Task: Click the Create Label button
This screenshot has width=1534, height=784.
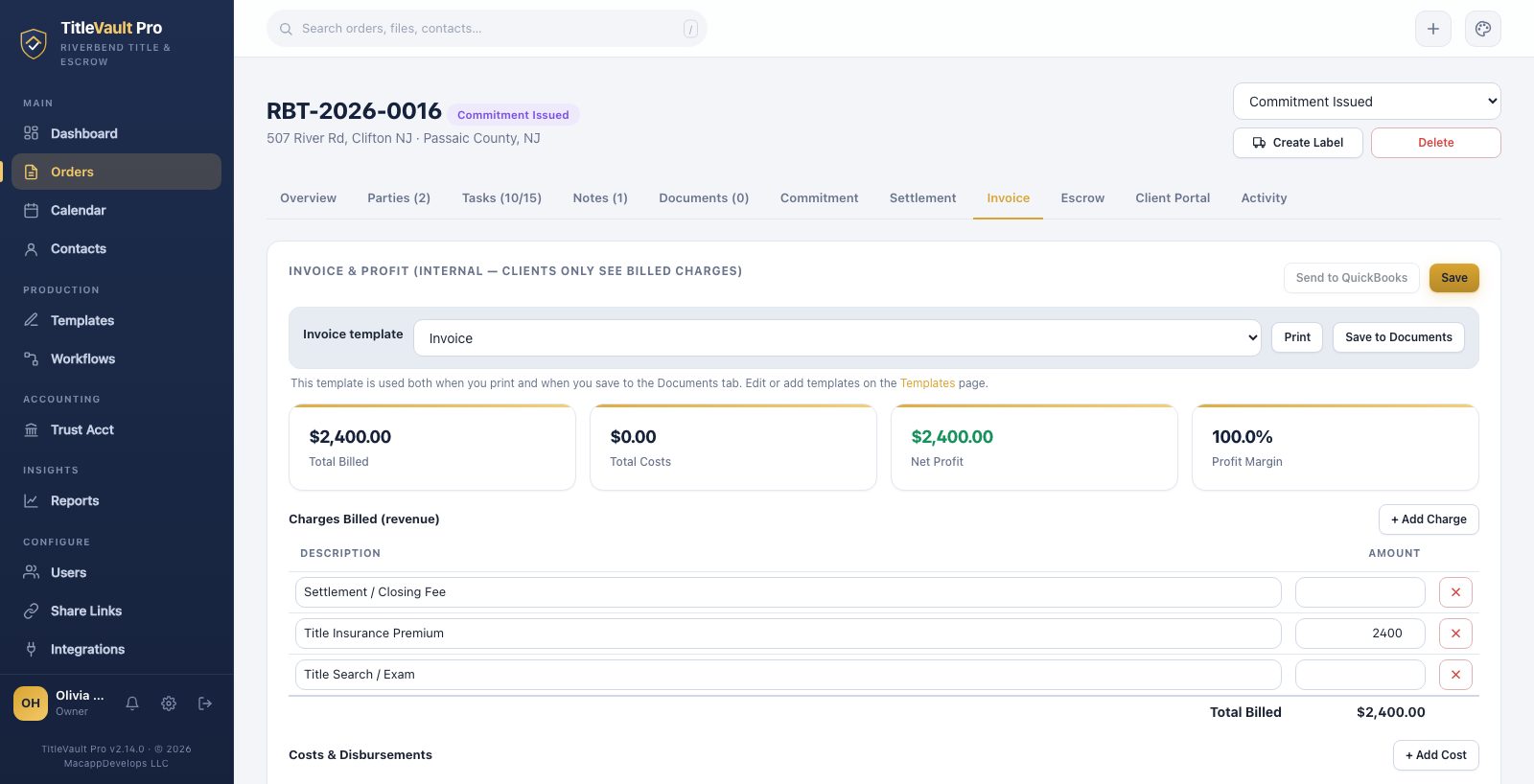Action: click(x=1297, y=143)
